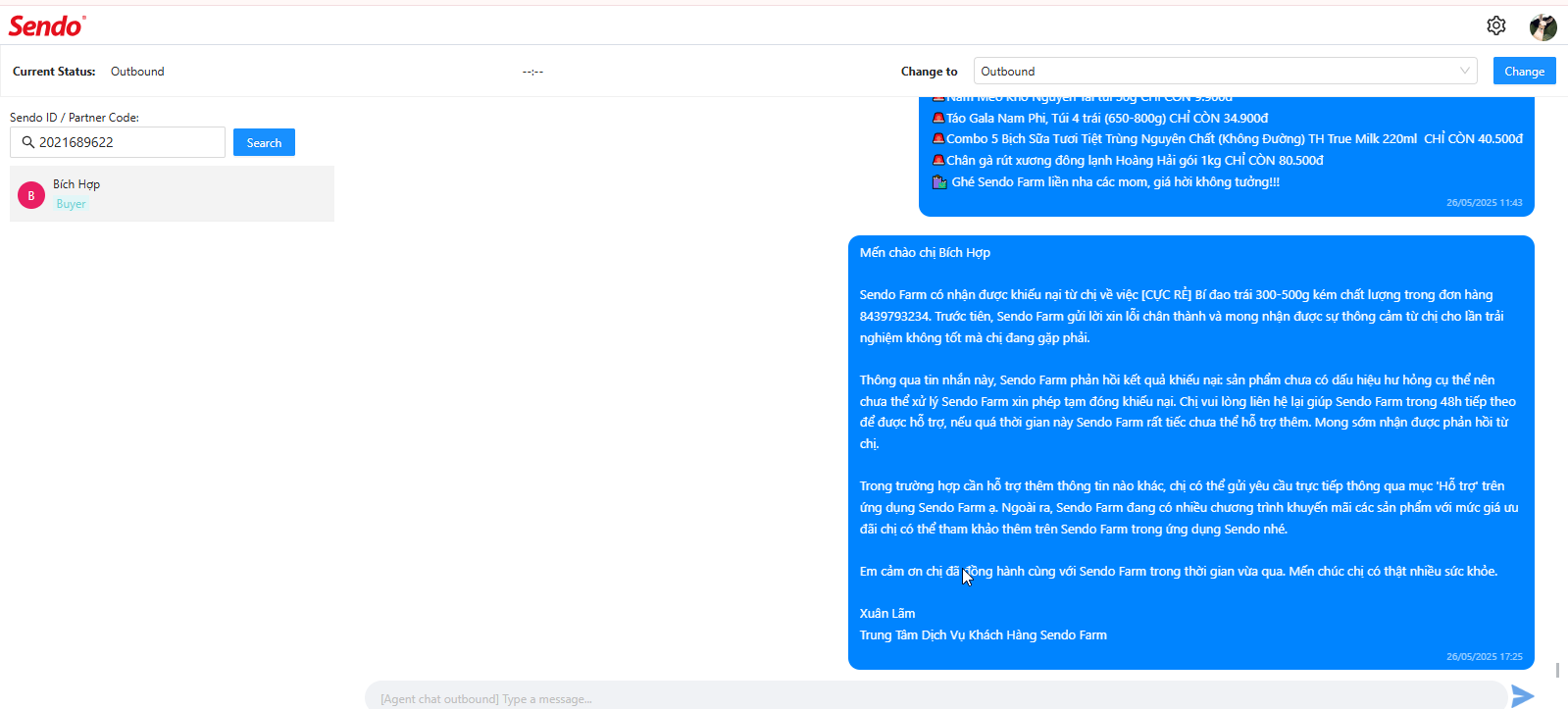Open the Bích Hợp conversation row

pyautogui.click(x=172, y=193)
